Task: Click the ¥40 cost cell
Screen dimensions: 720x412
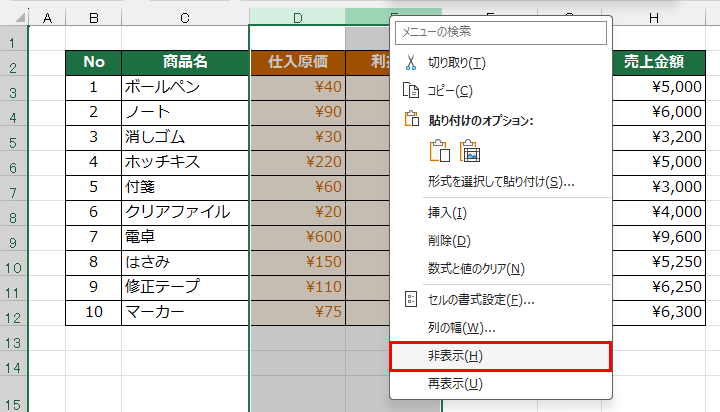Action: [x=298, y=88]
